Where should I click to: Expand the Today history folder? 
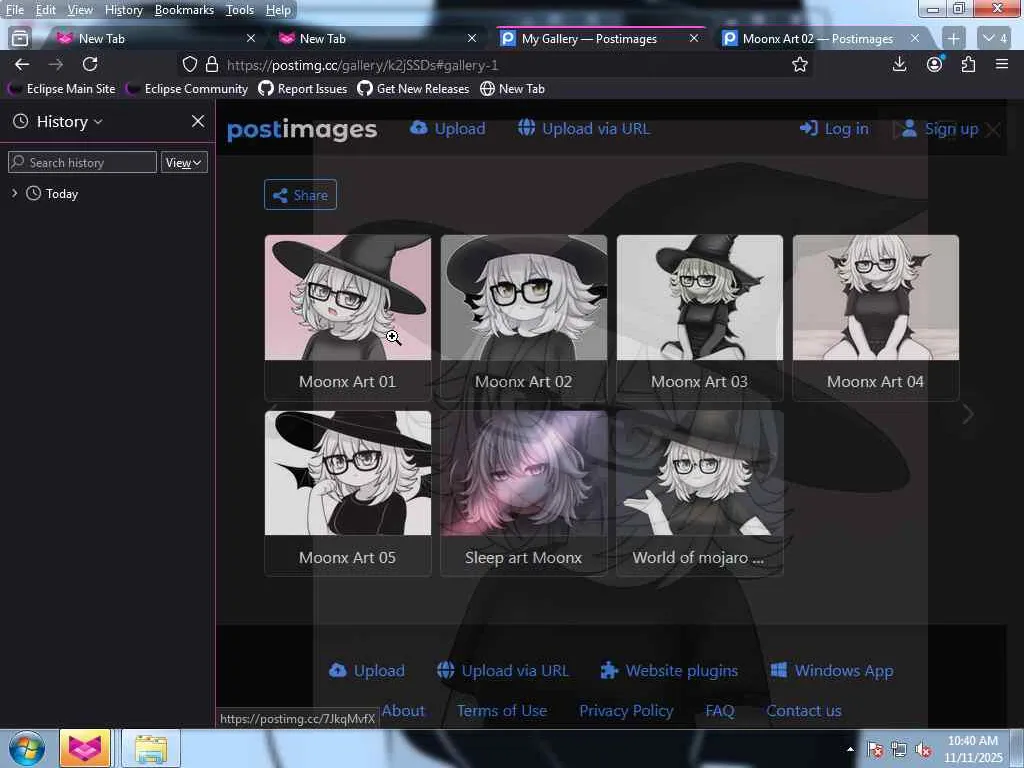[x=14, y=193]
